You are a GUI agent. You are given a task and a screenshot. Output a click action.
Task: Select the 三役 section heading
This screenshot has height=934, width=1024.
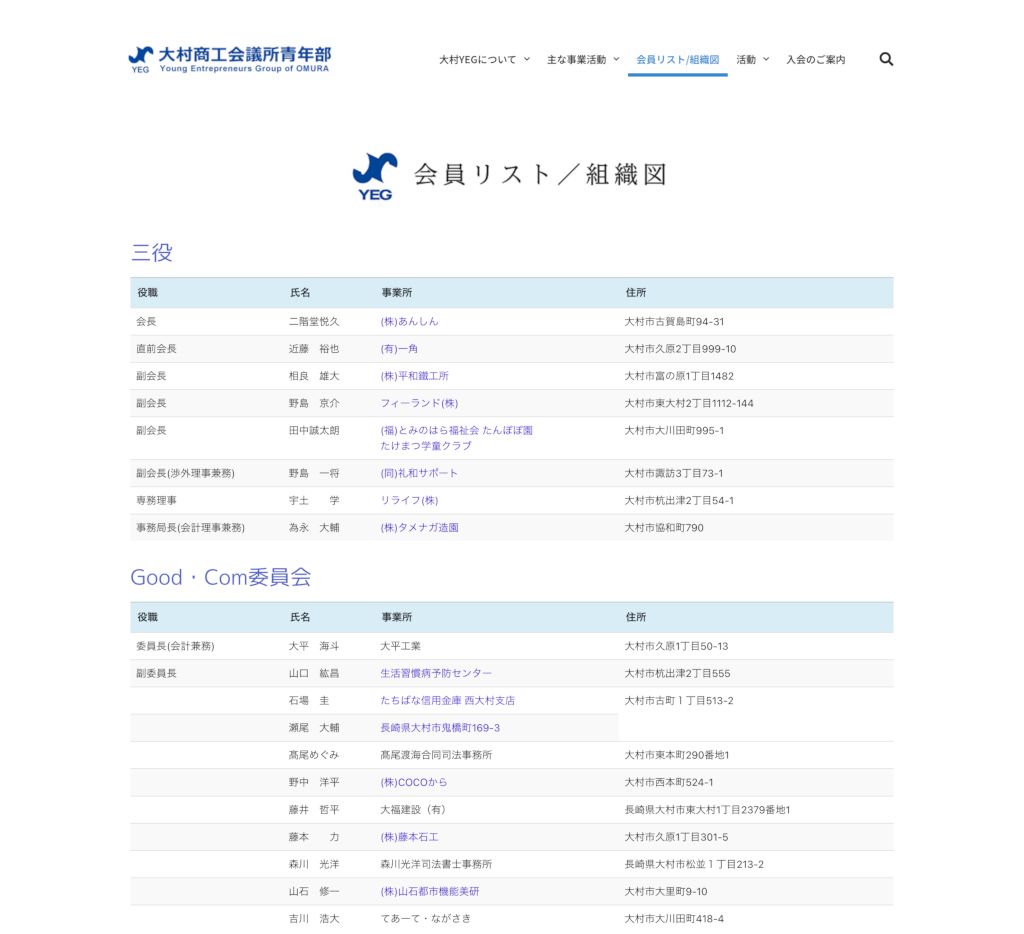151,253
